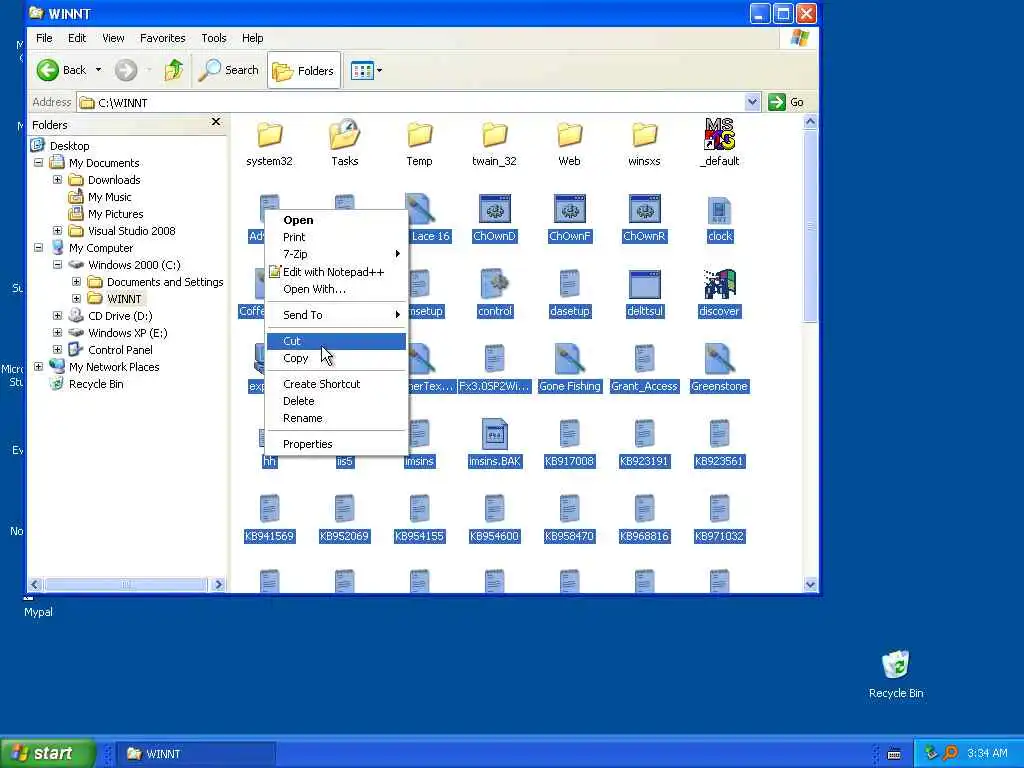
Task: Choose Edit with Notepad++ entry
Action: 336,272
